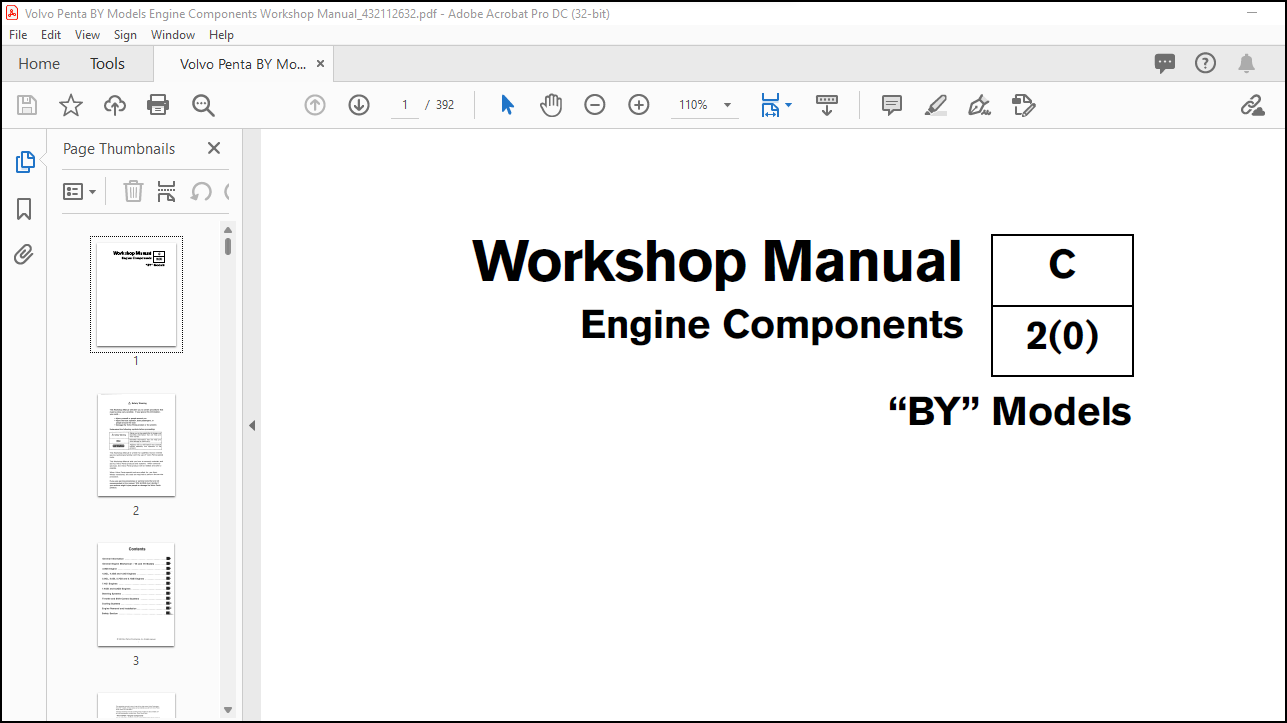Viewport: 1287px width, 723px height.
Task: Click the insert pages icon in thumbnails panel
Action: coord(167,191)
